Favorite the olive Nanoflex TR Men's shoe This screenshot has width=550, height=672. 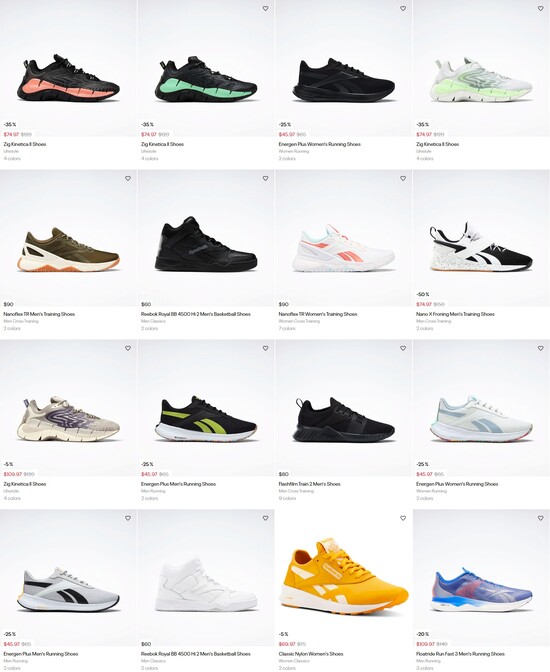pos(128,178)
